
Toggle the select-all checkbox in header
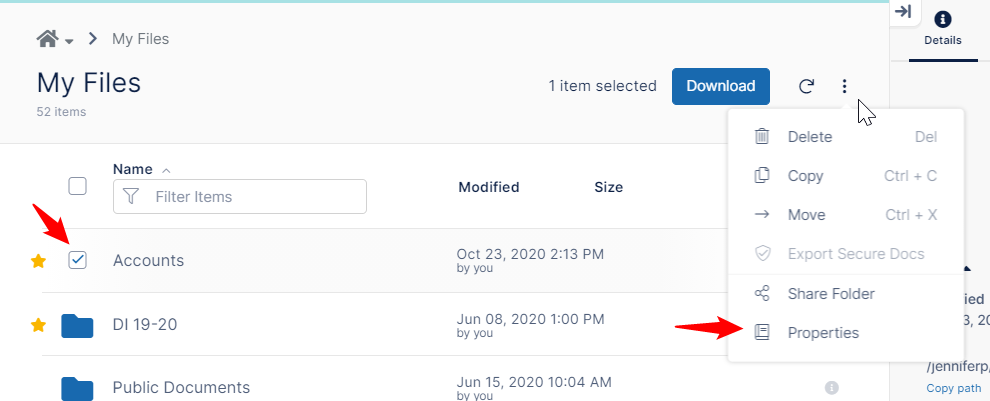[77, 186]
